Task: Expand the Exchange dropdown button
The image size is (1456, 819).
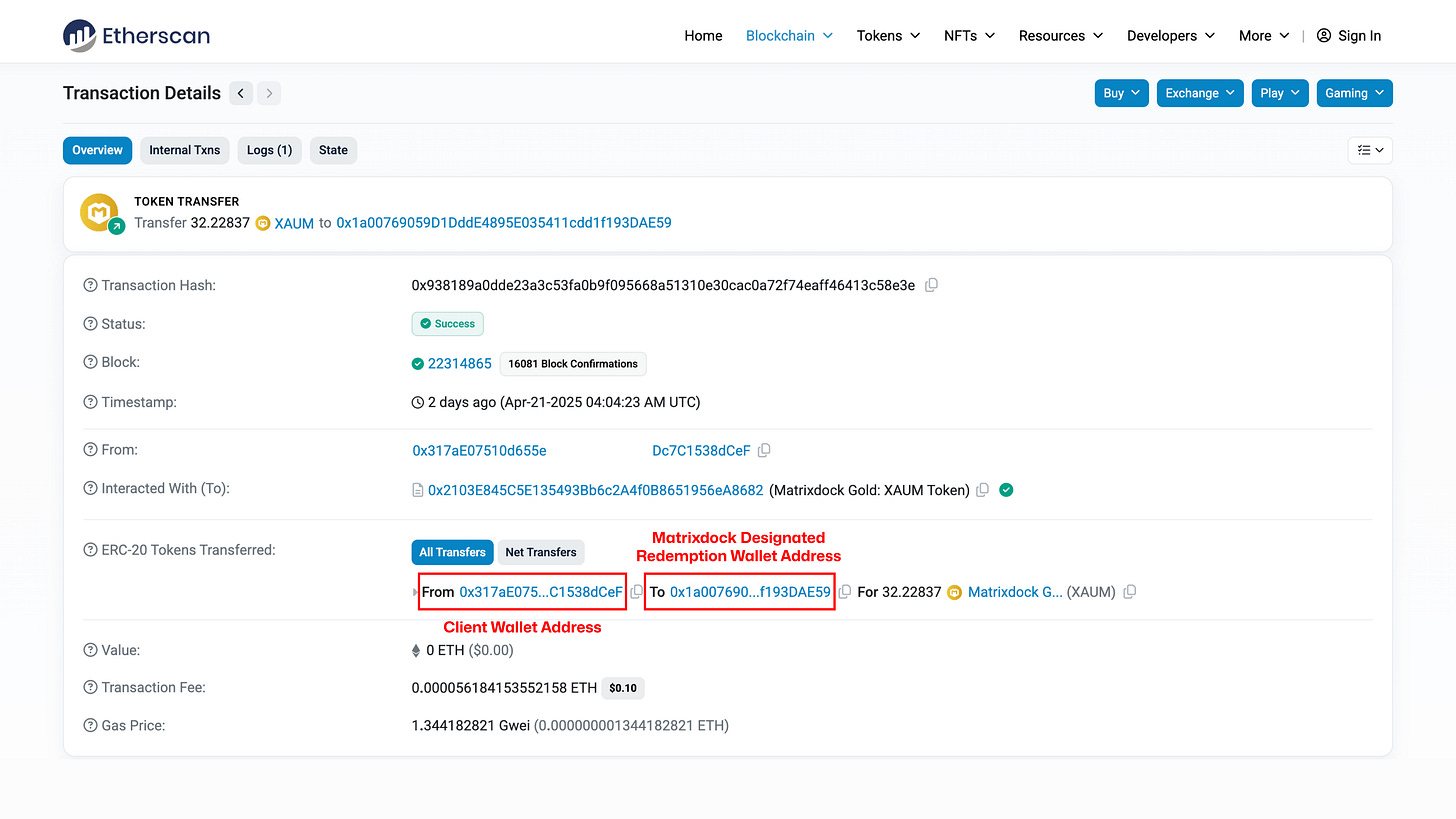Action: pos(1200,93)
